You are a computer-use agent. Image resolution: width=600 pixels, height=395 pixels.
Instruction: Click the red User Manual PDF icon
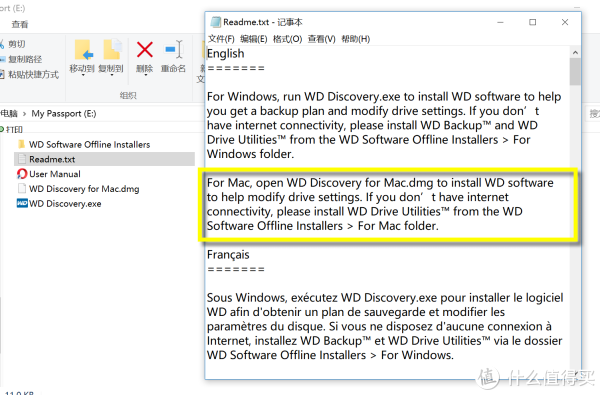point(22,174)
